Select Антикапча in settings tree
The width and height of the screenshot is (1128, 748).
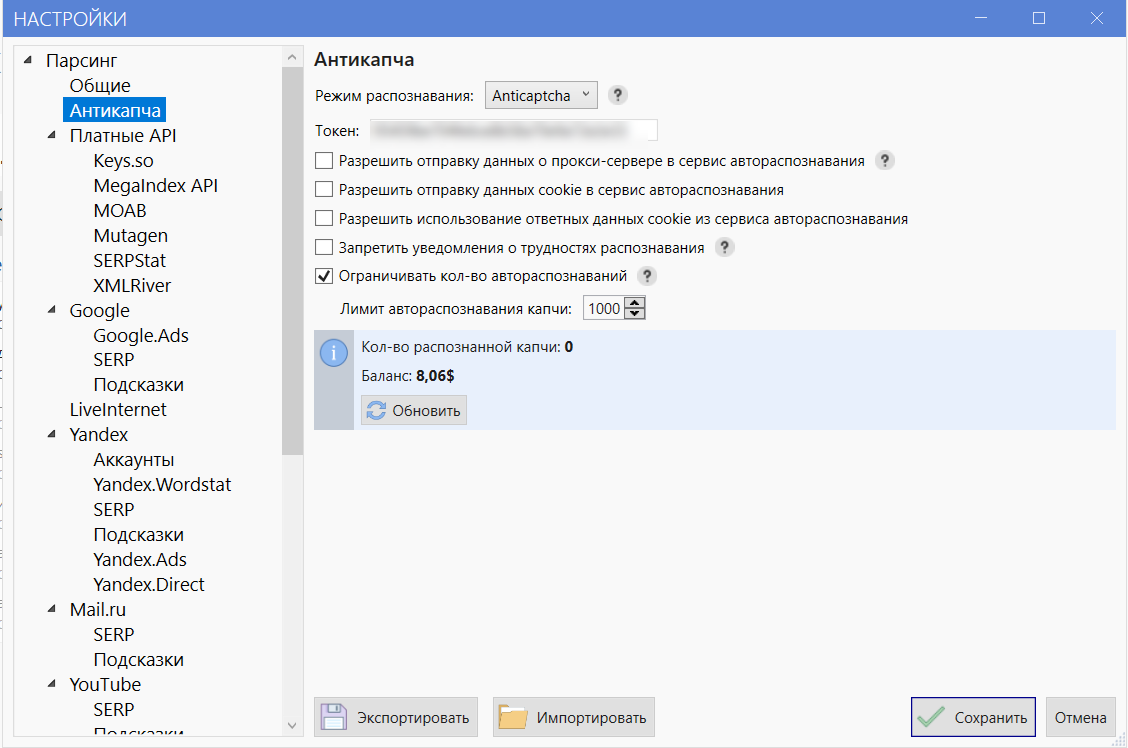(x=115, y=110)
